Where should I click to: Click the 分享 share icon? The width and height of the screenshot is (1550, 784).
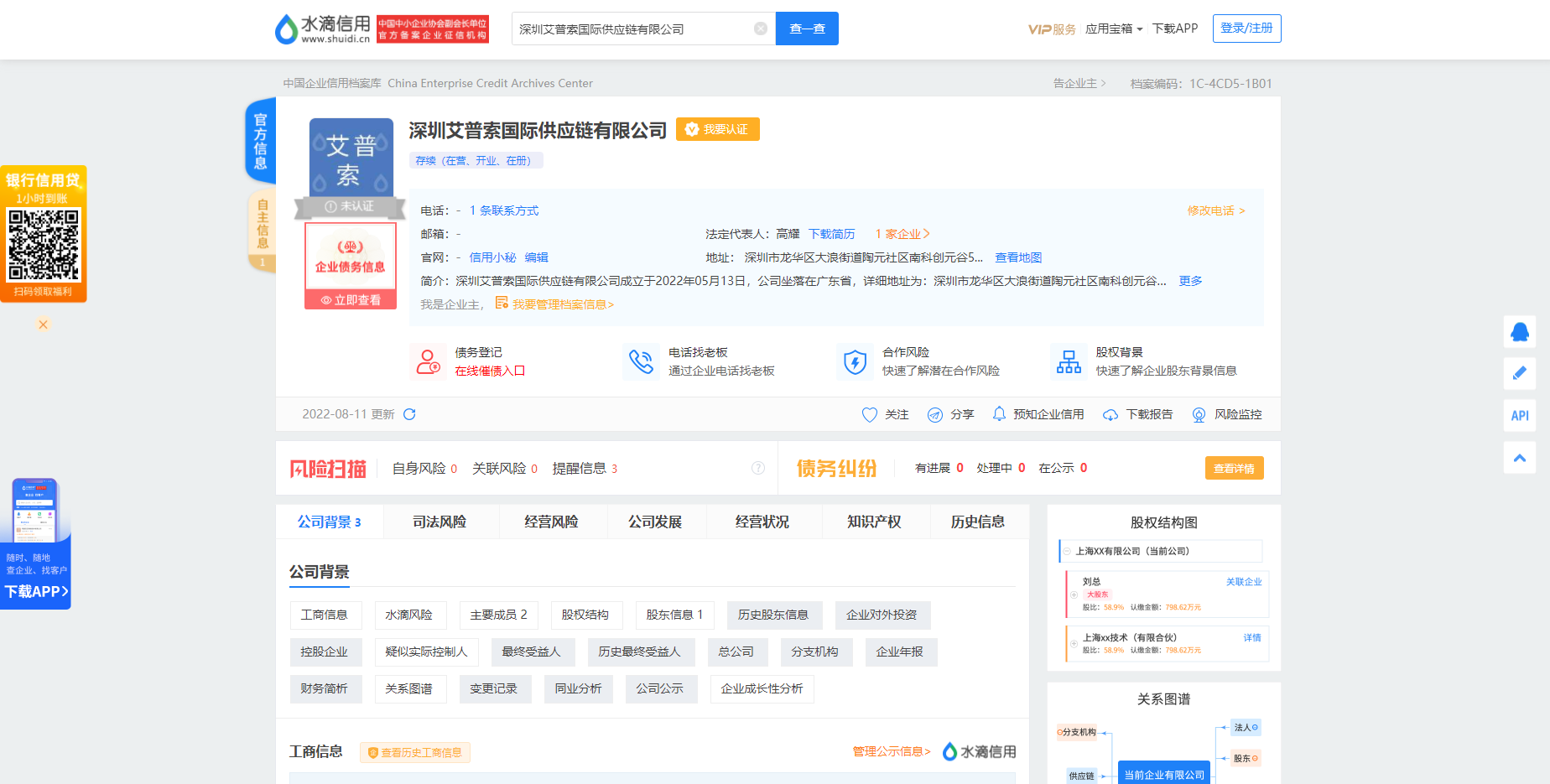click(x=934, y=413)
